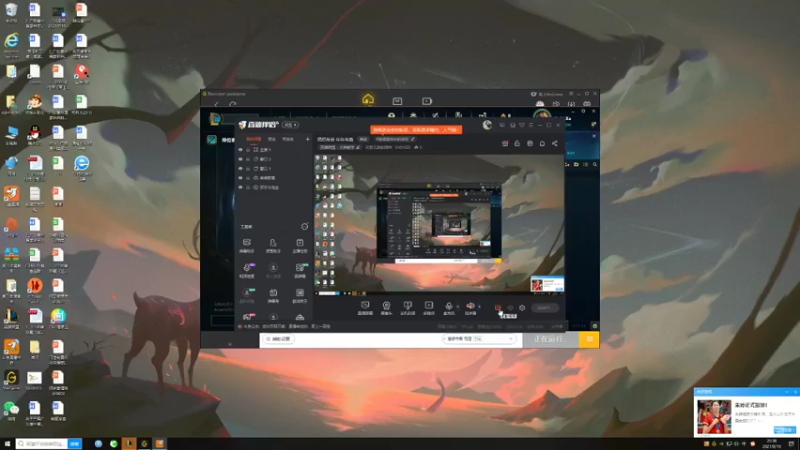This screenshot has height=450, width=800.
Task: Open the triangle menu in streaming app title bar
Action: [x=521, y=125]
